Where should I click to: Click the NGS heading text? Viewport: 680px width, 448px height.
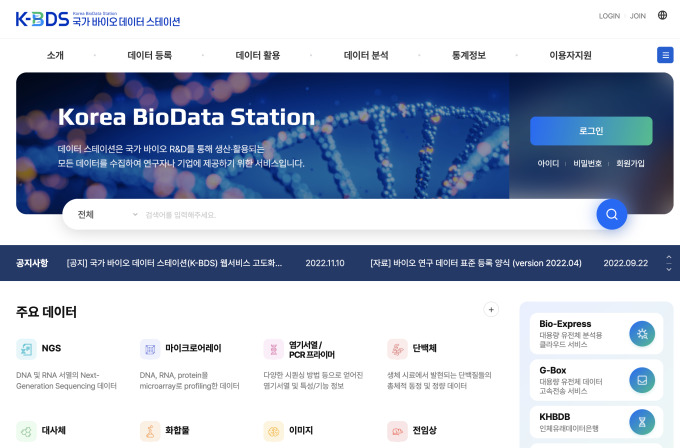[x=51, y=348]
